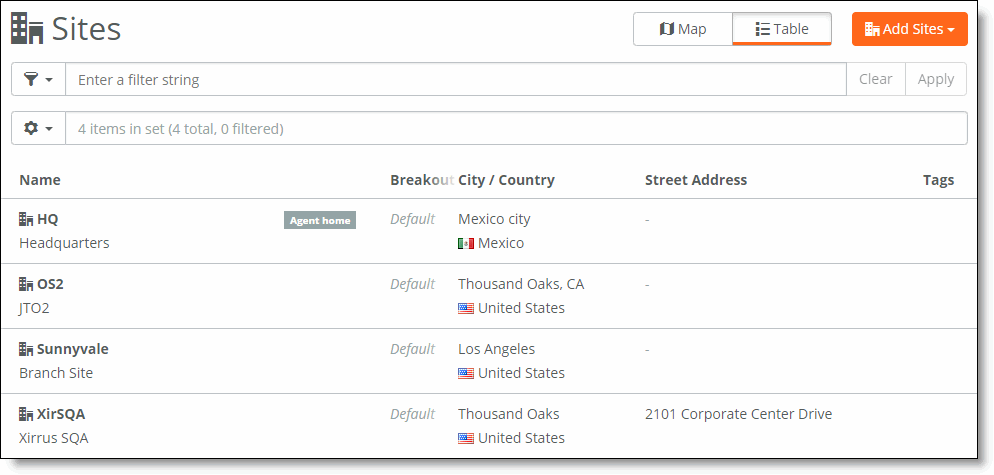Open the Sunnyvale site name
Screen dimensions: 994x475
(x=72, y=349)
